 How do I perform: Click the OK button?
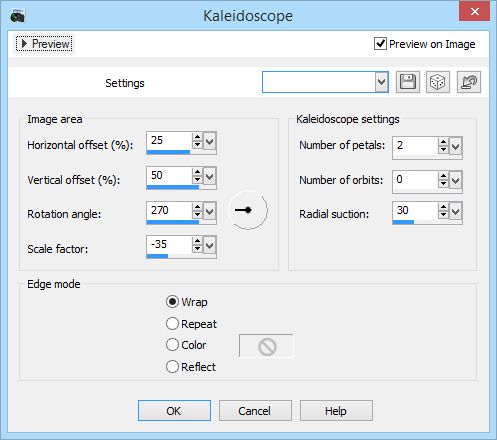(x=174, y=411)
